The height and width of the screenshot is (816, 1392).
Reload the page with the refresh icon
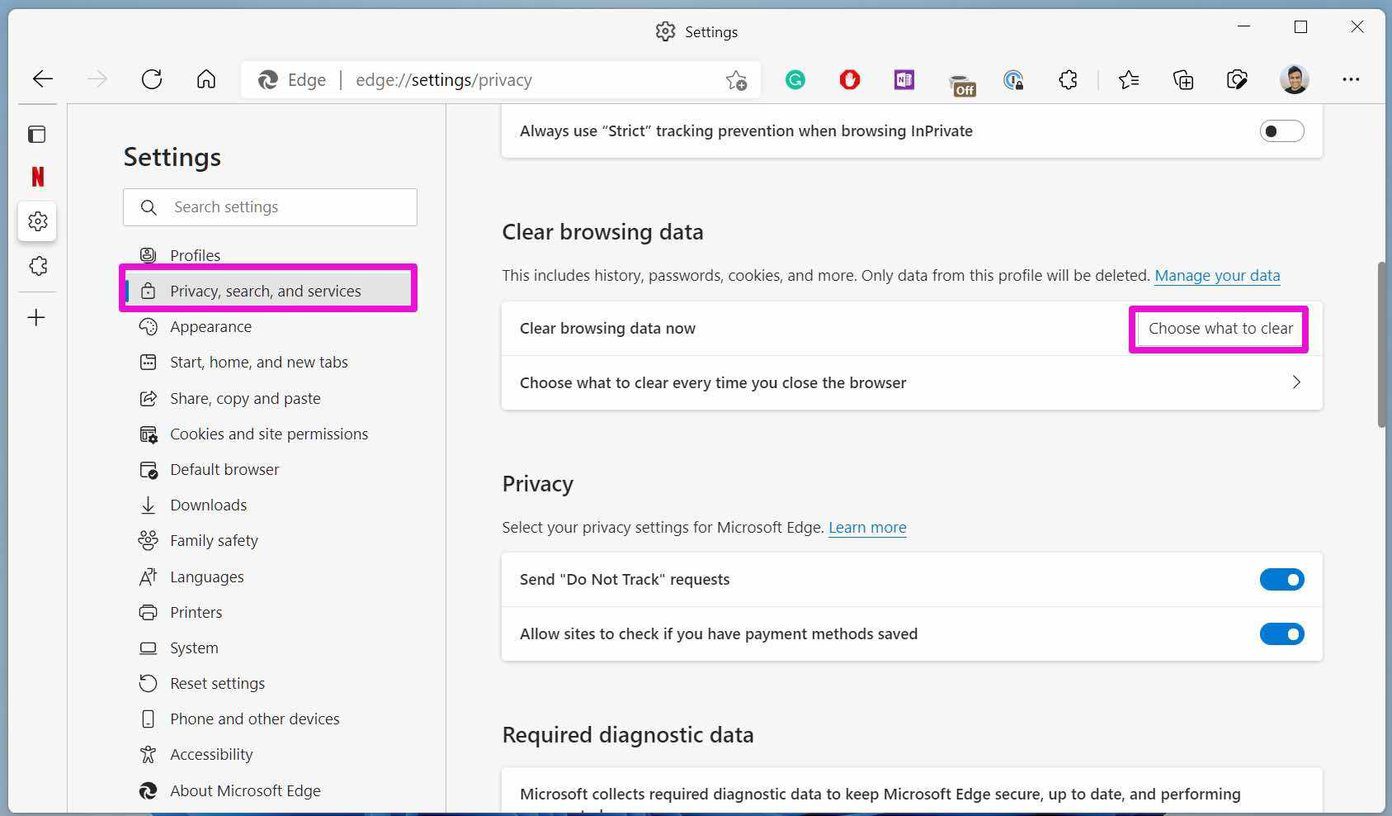(x=151, y=80)
